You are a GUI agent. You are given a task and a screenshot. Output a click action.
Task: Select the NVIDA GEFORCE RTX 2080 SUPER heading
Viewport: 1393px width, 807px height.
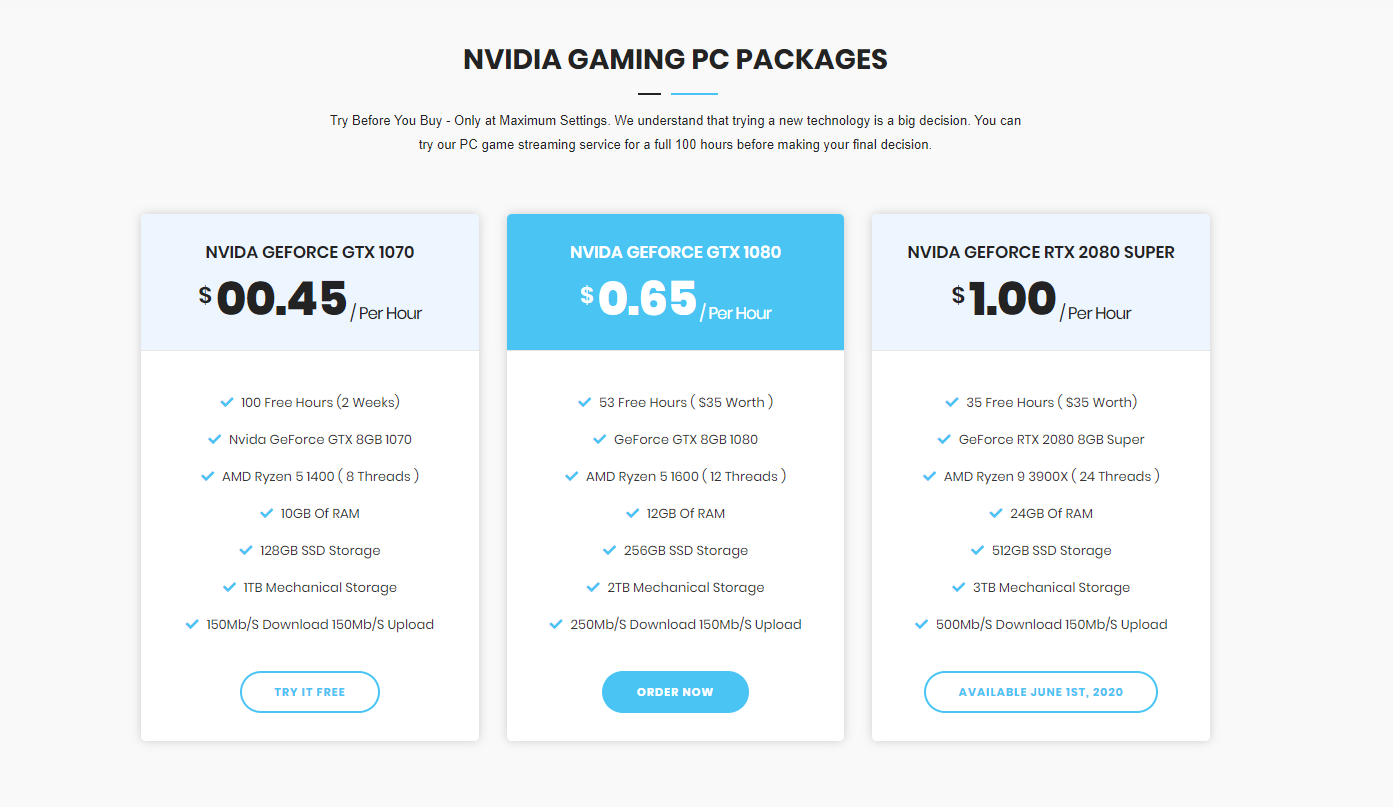1041,252
